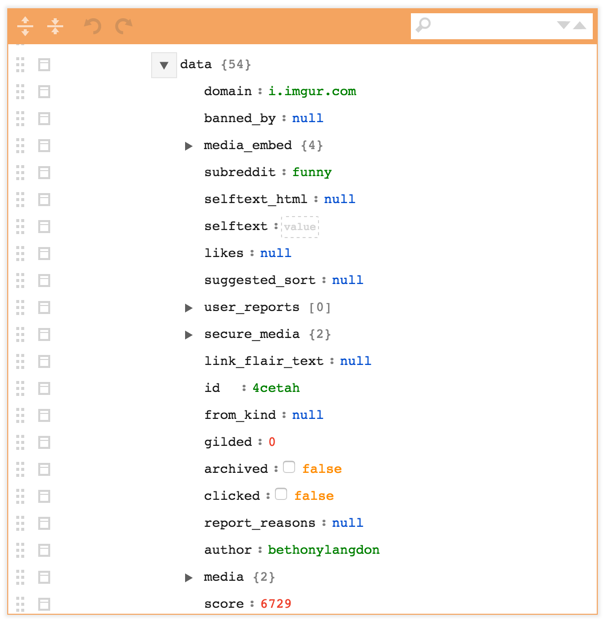
Task: Select the author value bethonylangdon
Action: (x=323, y=550)
